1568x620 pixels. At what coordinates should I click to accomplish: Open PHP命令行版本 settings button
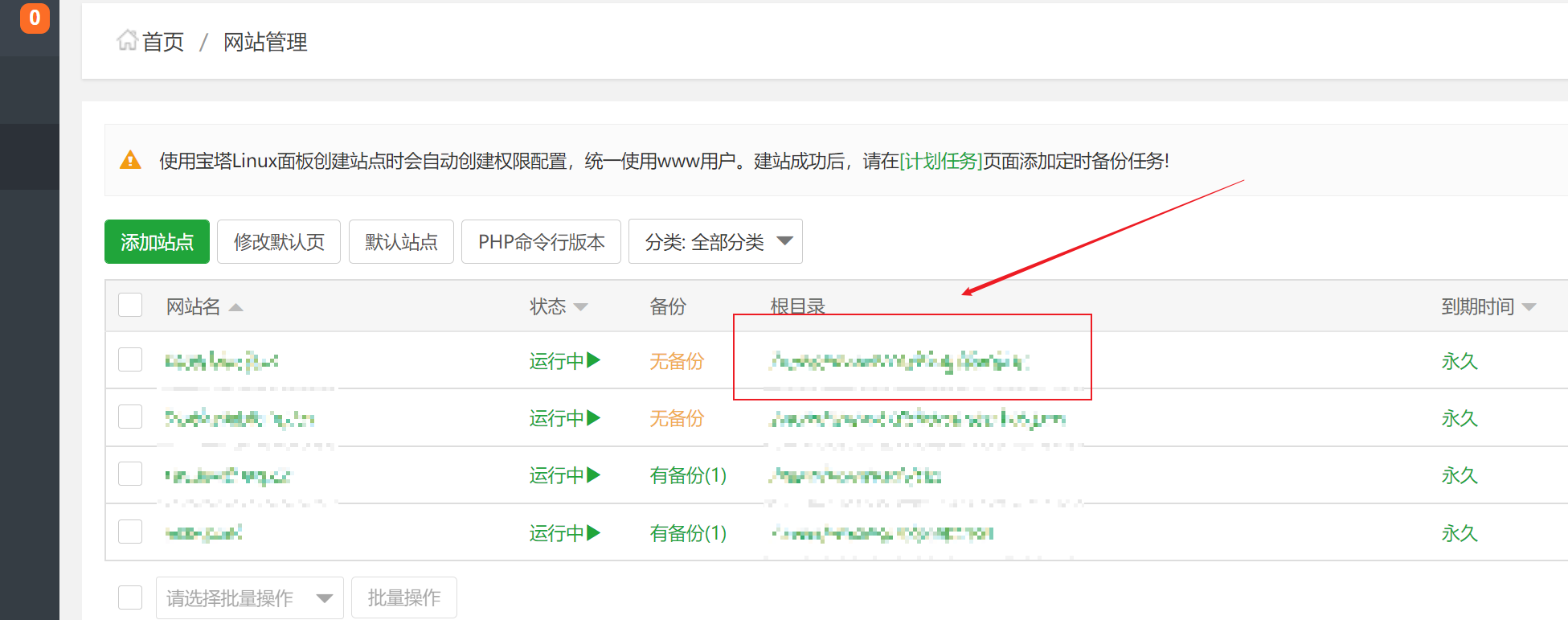[x=541, y=241]
